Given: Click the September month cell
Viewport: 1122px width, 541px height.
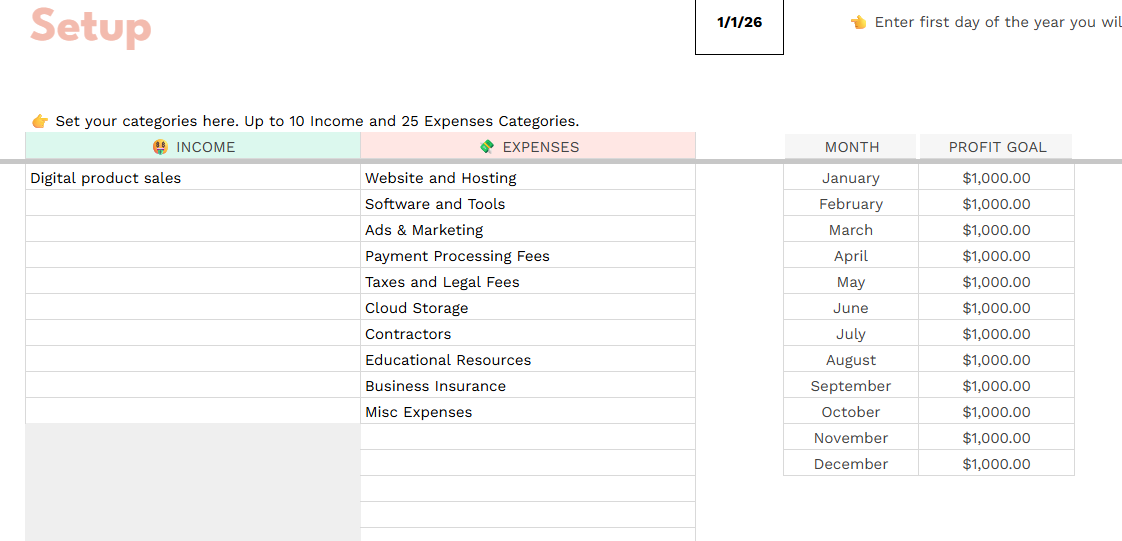Looking at the screenshot, I should tap(851, 385).
